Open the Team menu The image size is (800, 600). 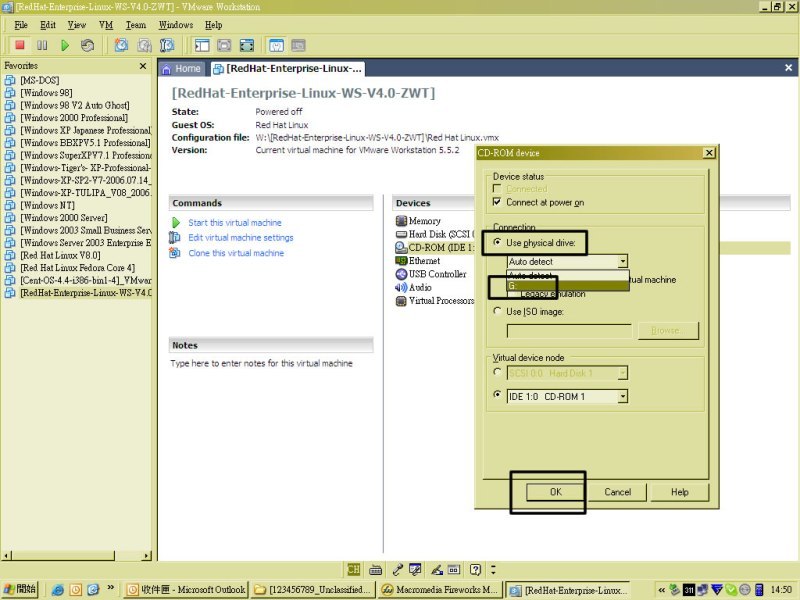click(x=136, y=25)
